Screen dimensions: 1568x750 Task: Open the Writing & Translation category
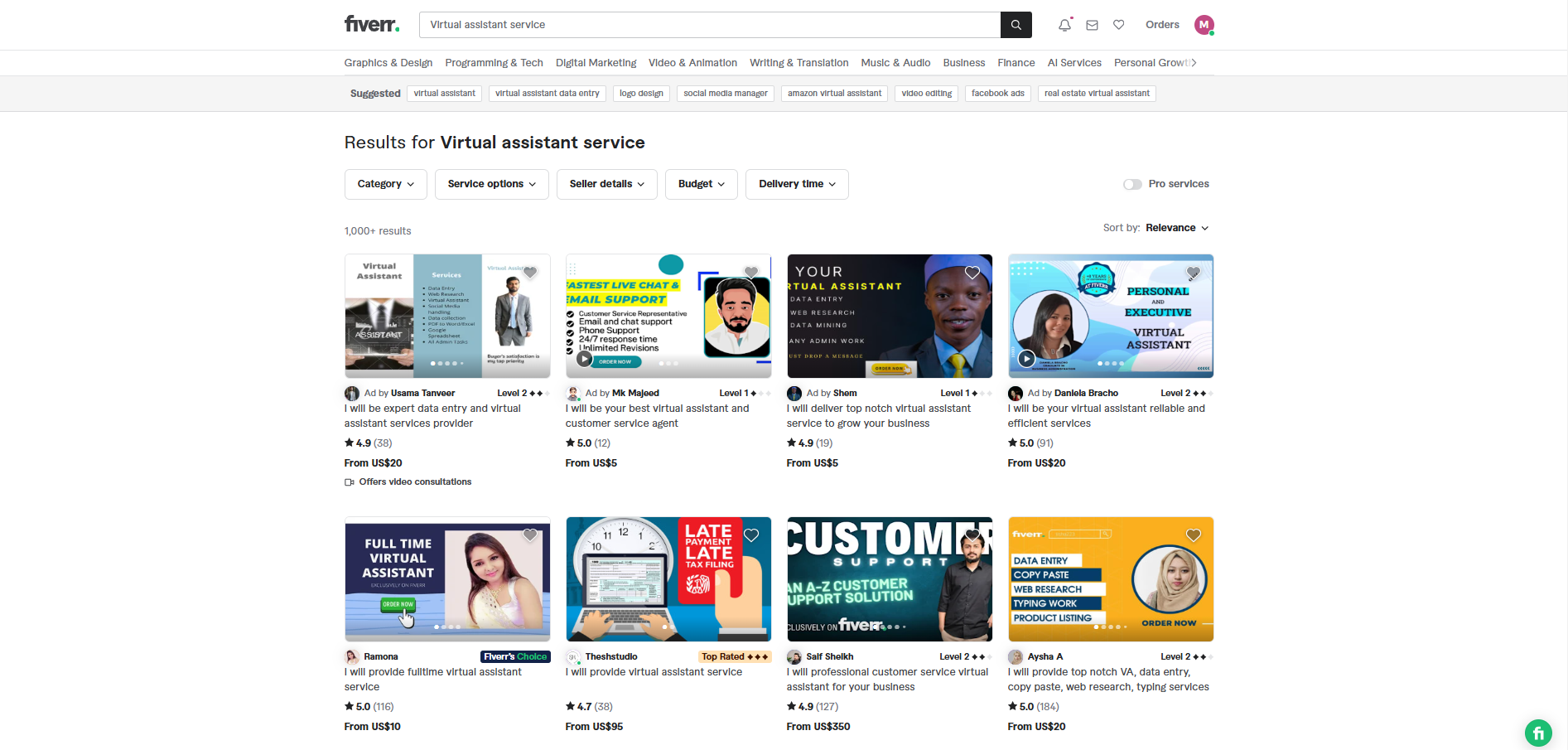coord(799,63)
